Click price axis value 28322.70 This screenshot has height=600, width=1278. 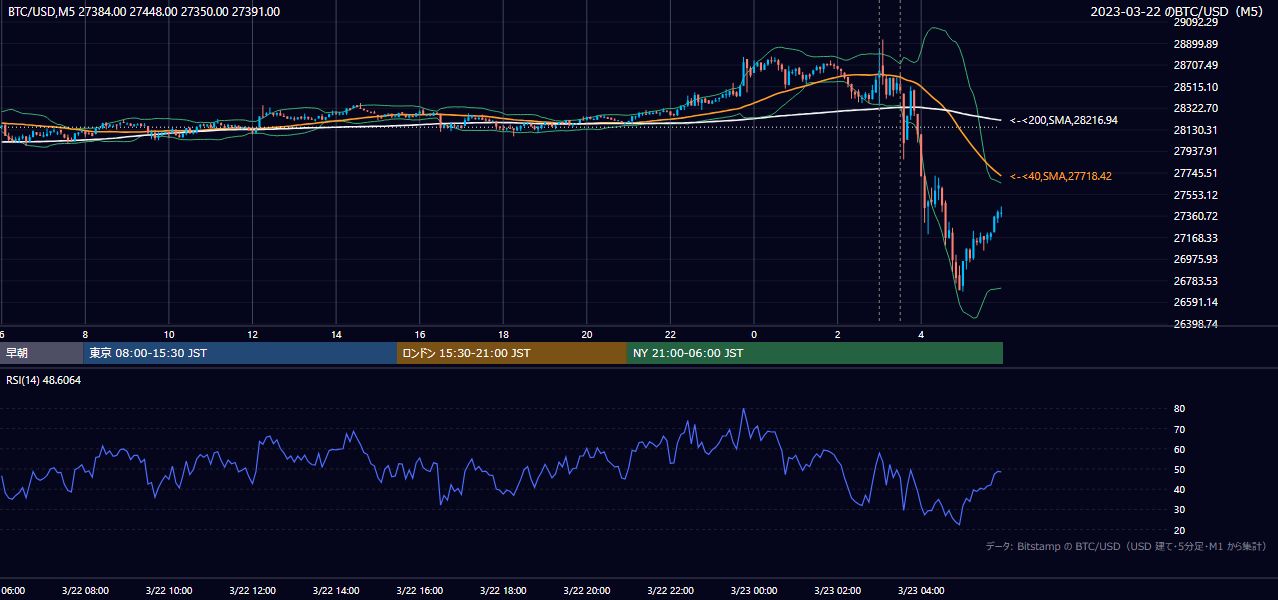(x=1196, y=108)
